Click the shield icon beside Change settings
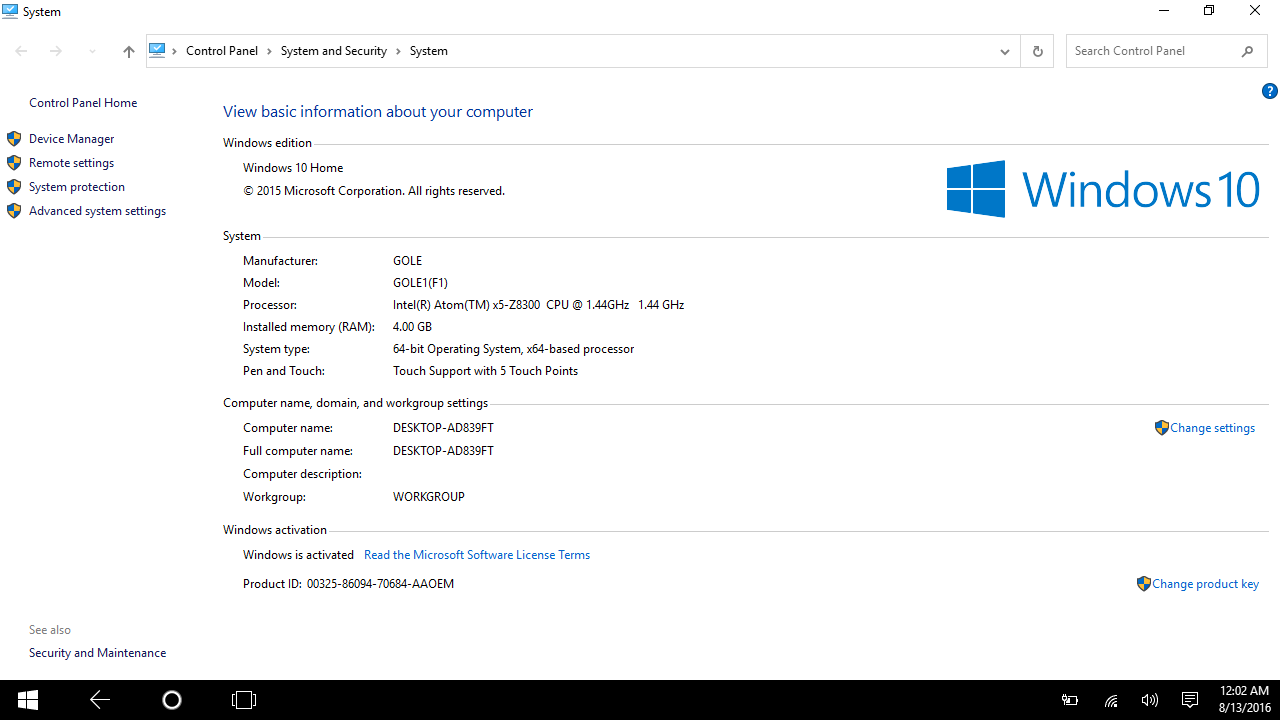 coord(1161,428)
